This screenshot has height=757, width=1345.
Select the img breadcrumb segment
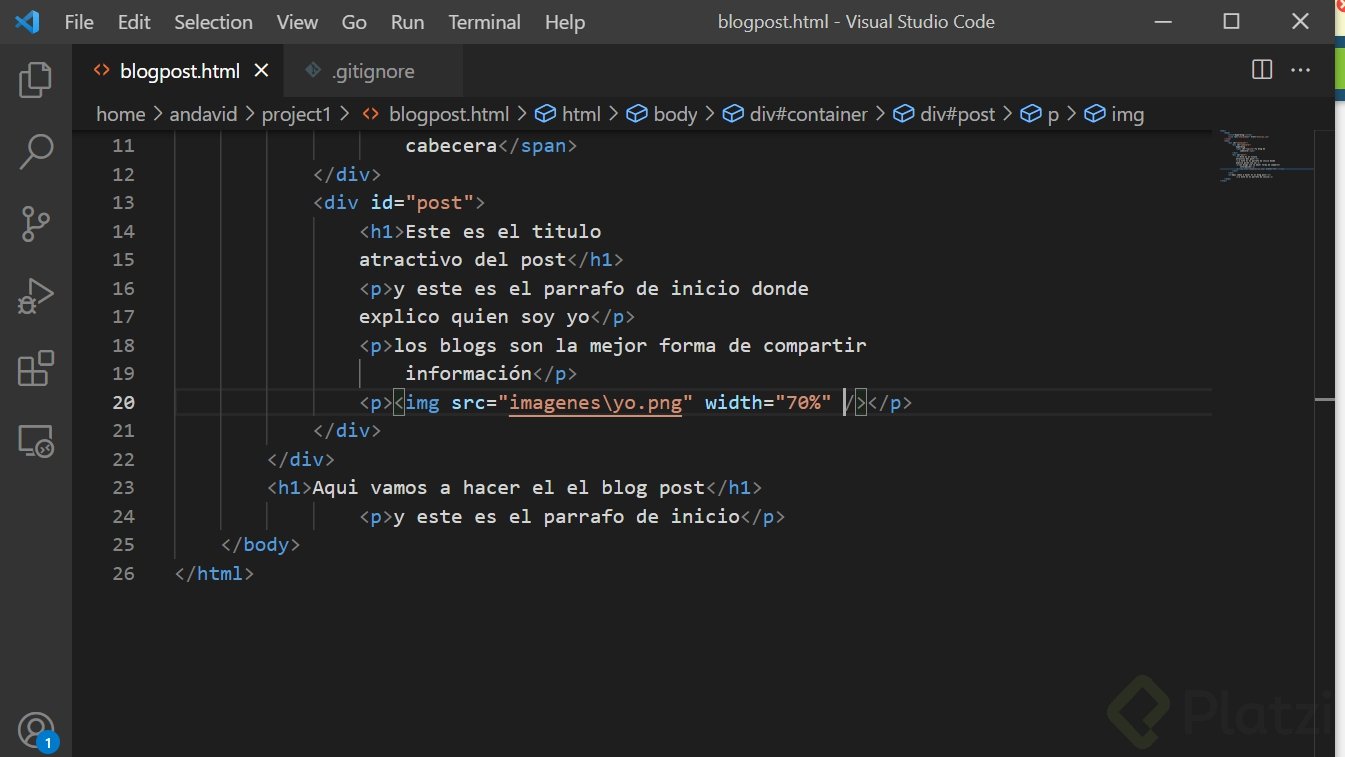pyautogui.click(x=1115, y=114)
